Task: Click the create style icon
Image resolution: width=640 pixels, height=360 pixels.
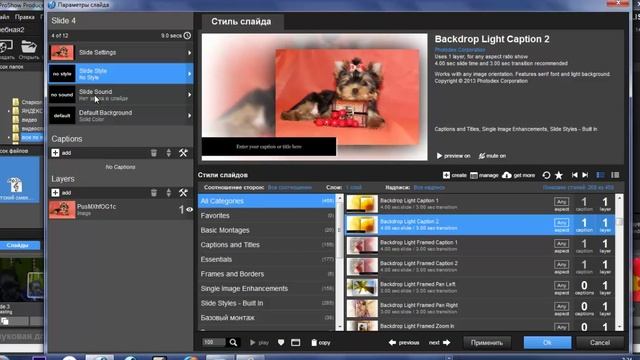Action: pos(446,175)
